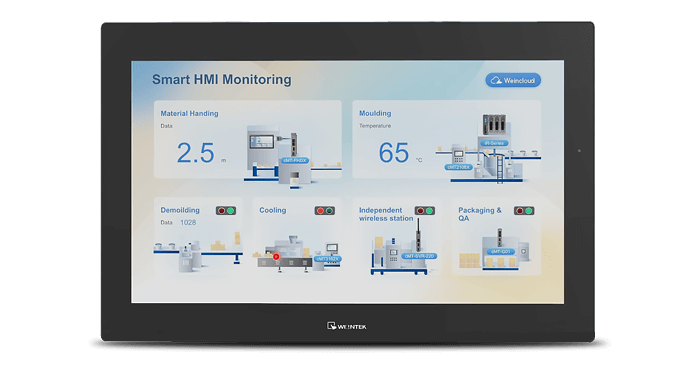Toggle the Cooling red-green status indicator
Image resolution: width=700 pixels, height=375 pixels.
pos(325,210)
